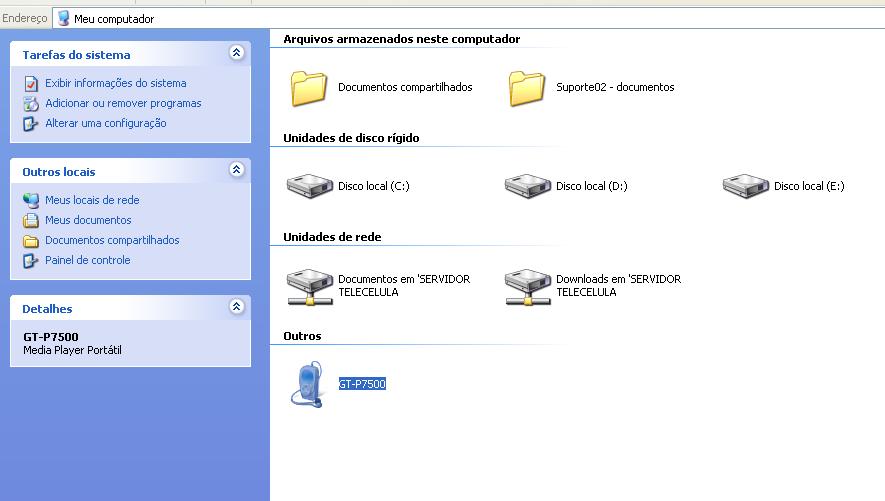
Task: Go to Meus documentos link
Action: [x=88, y=220]
